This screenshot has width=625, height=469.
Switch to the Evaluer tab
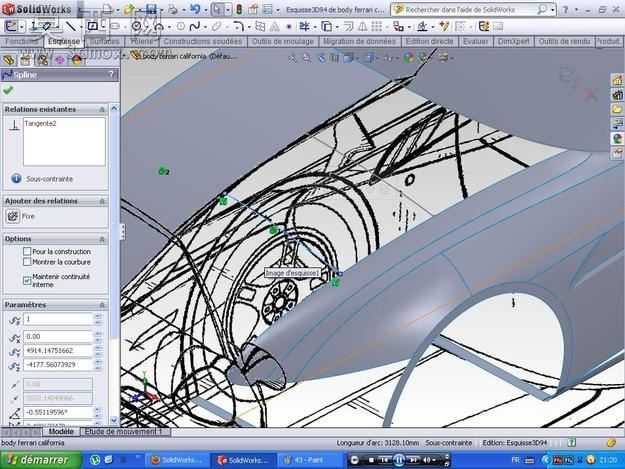pos(476,41)
